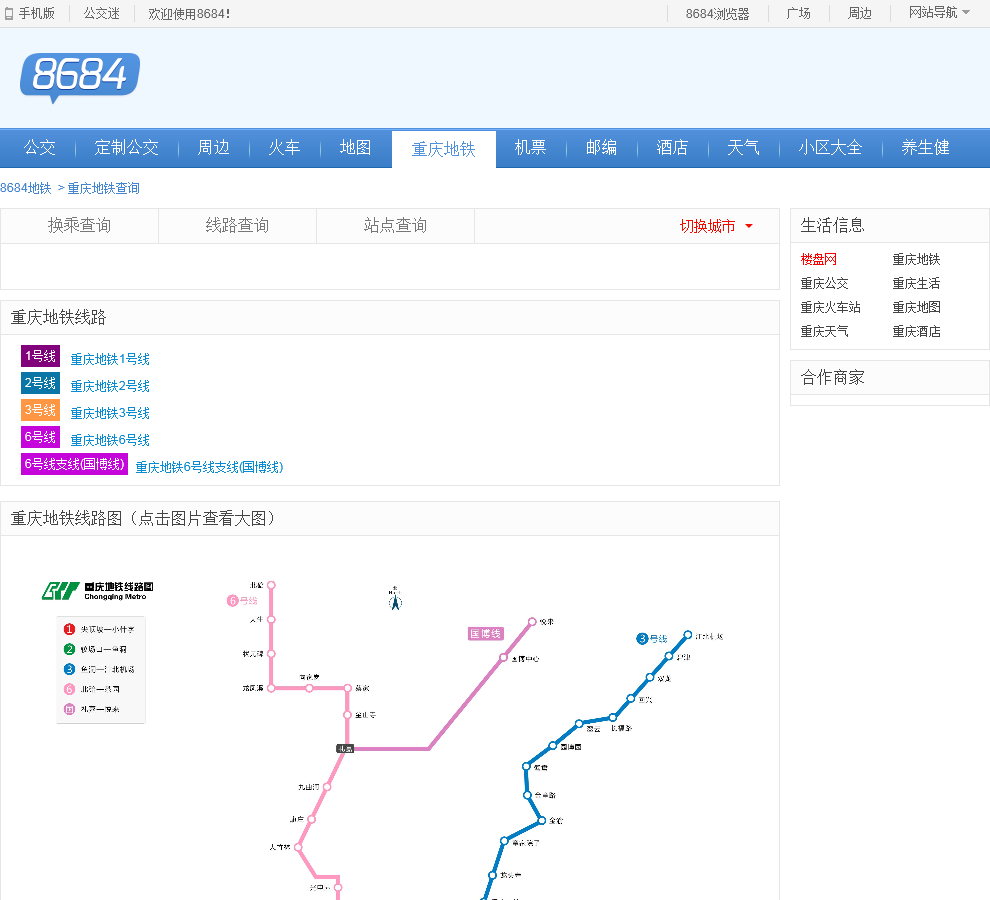Select the 重庆地铁 nav tab
This screenshot has width=990, height=900.
point(444,150)
